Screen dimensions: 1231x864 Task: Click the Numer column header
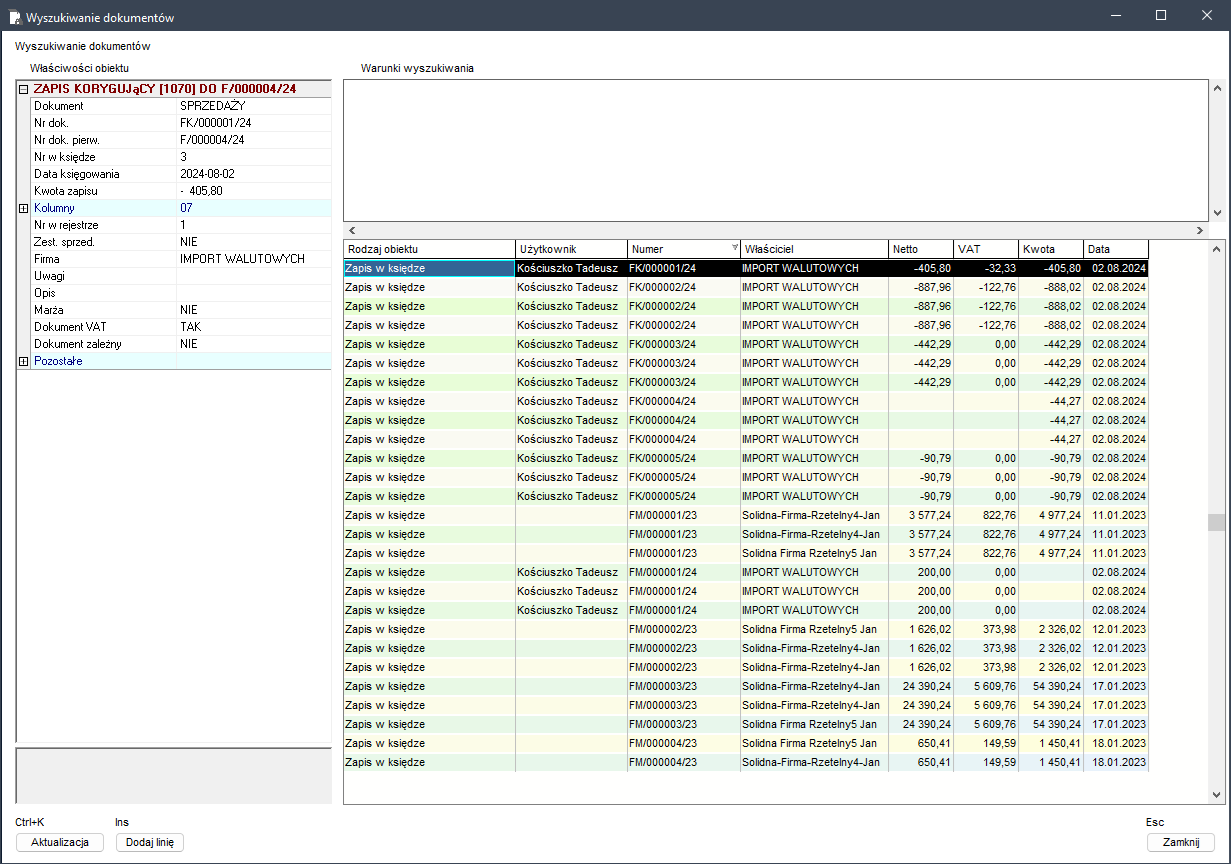pos(684,249)
